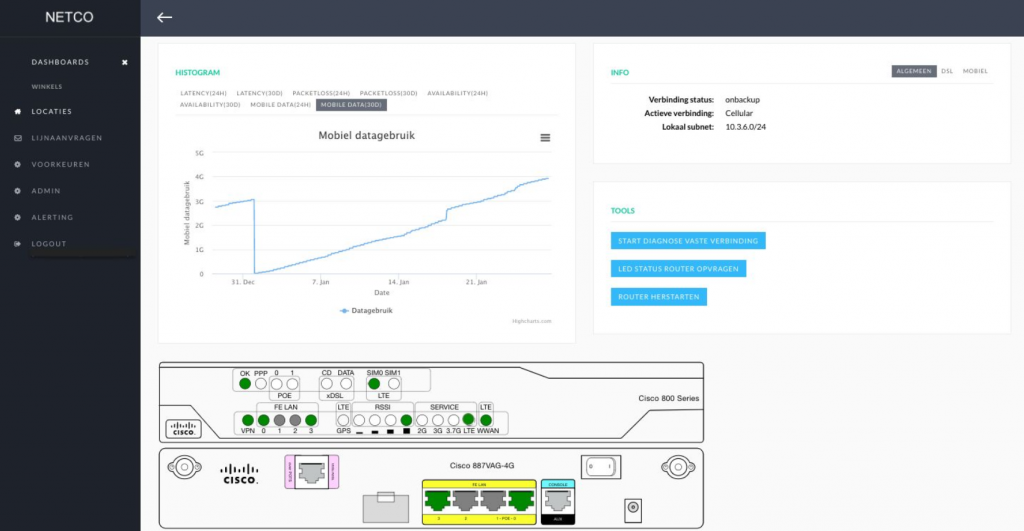Click the gear icon beside Admin
The height and width of the screenshot is (531, 1024).
(18, 191)
